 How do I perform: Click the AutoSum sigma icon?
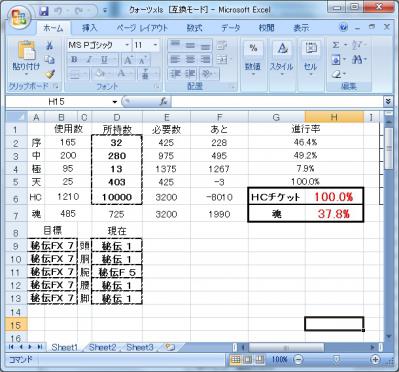click(x=335, y=45)
